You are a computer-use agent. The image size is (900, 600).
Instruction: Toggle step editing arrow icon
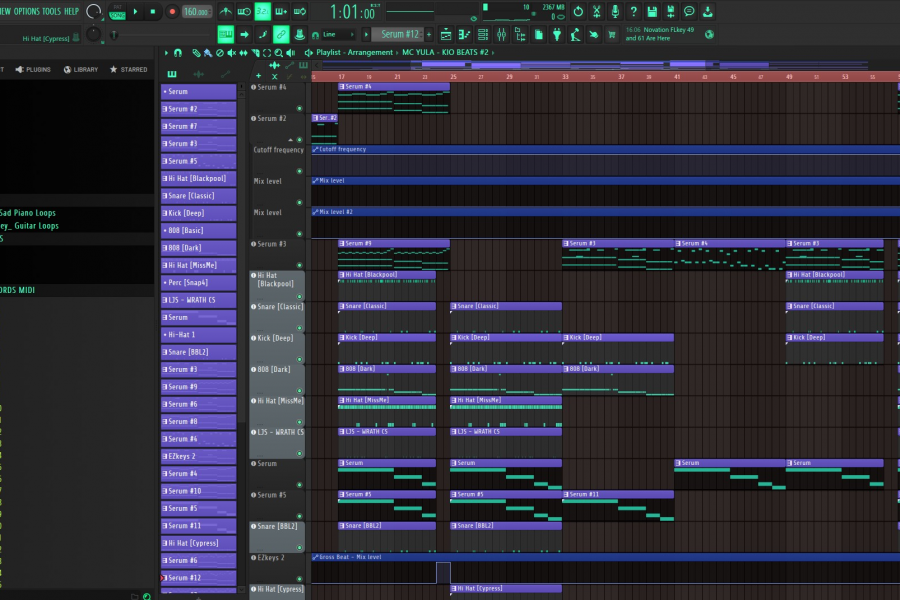(244, 34)
